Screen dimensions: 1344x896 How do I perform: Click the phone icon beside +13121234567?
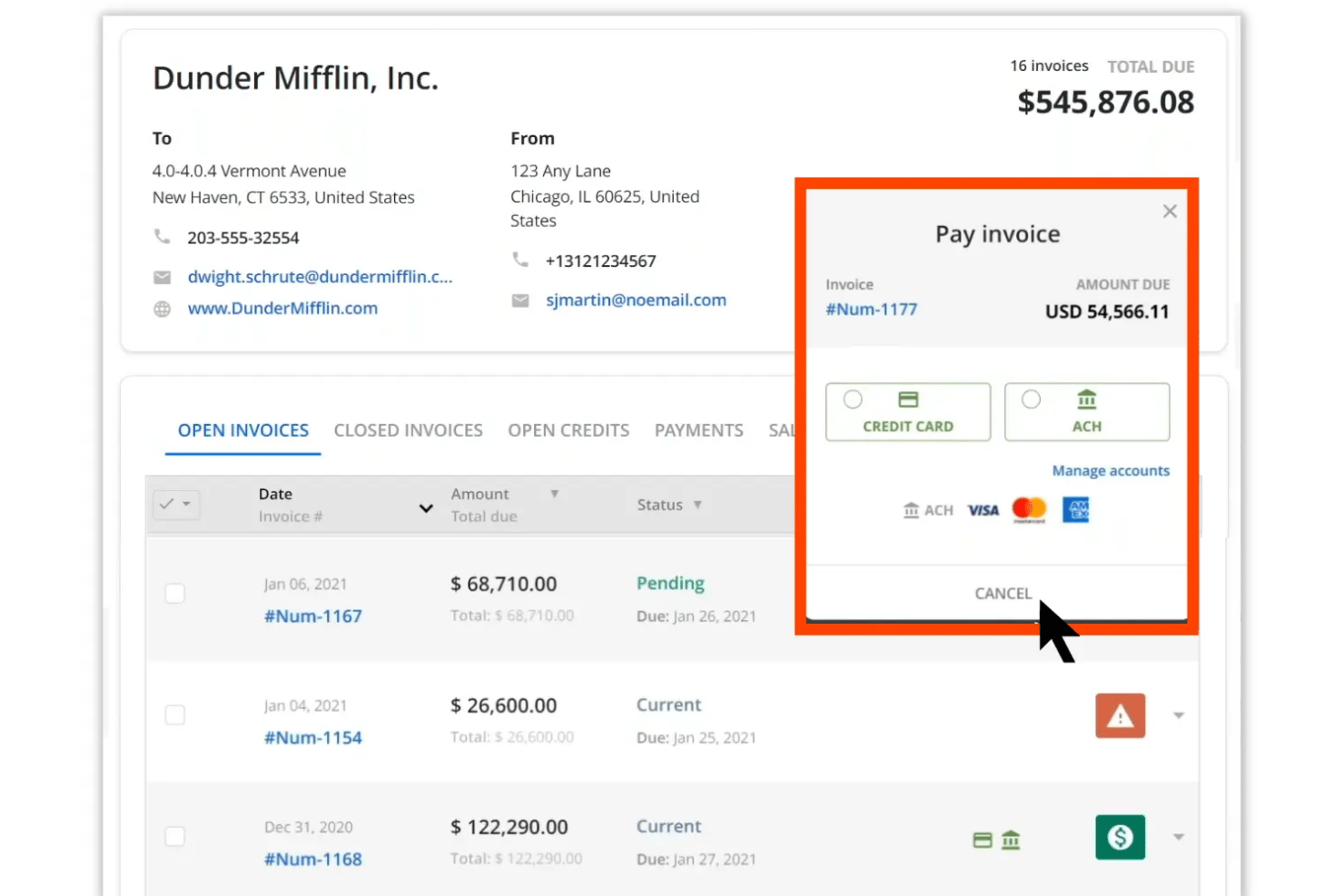point(520,261)
